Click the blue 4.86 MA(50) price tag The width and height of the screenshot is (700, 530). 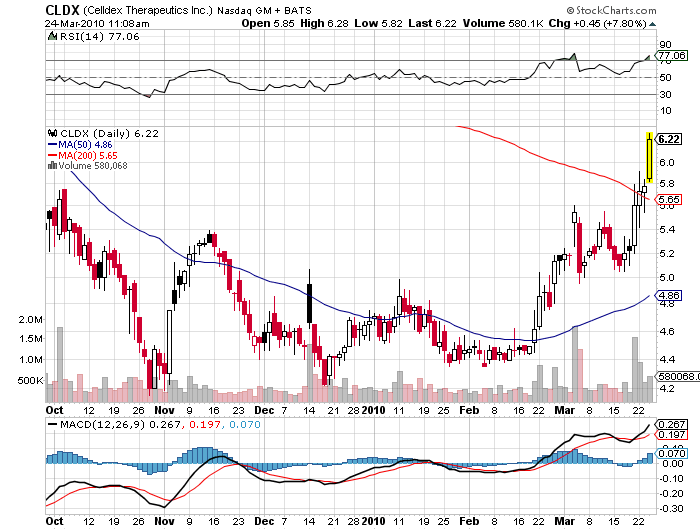[668, 296]
